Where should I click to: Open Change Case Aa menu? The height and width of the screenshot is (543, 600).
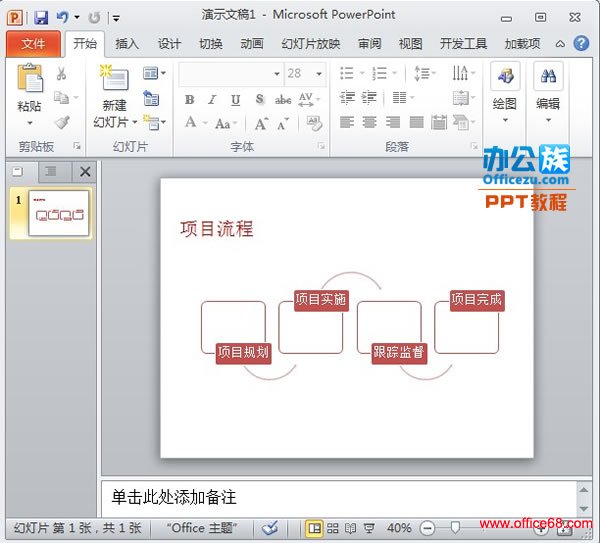[226, 123]
